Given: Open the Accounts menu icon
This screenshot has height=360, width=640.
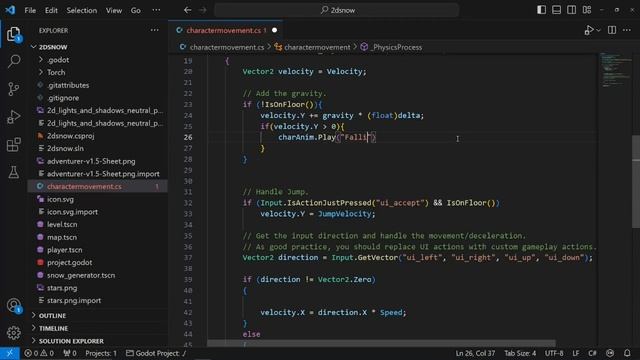Looking at the screenshot, I should pyautogui.click(x=13, y=306).
